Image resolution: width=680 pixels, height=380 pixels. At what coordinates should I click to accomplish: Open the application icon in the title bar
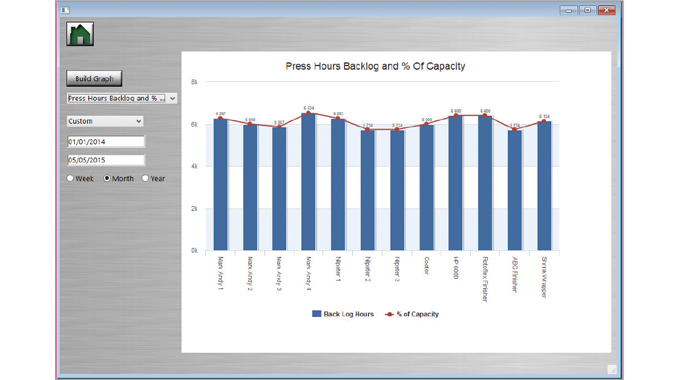click(x=65, y=10)
